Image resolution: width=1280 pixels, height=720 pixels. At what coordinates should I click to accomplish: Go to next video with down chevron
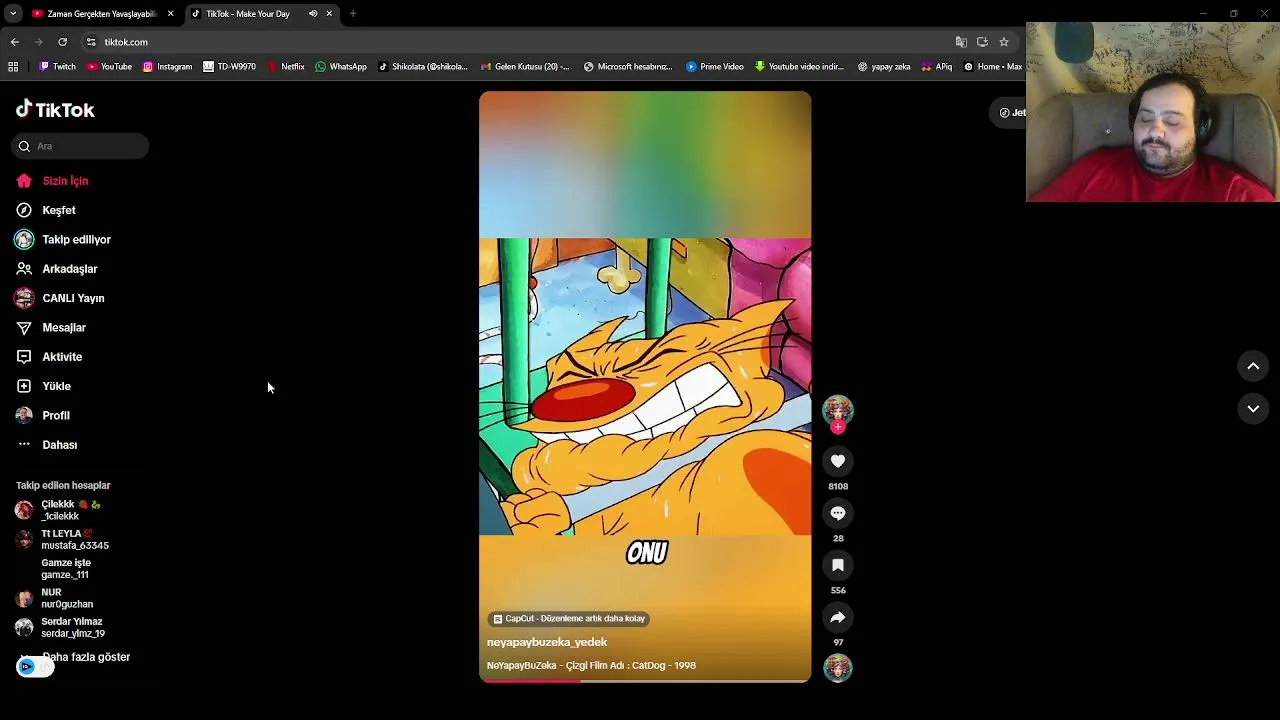pos(1253,409)
